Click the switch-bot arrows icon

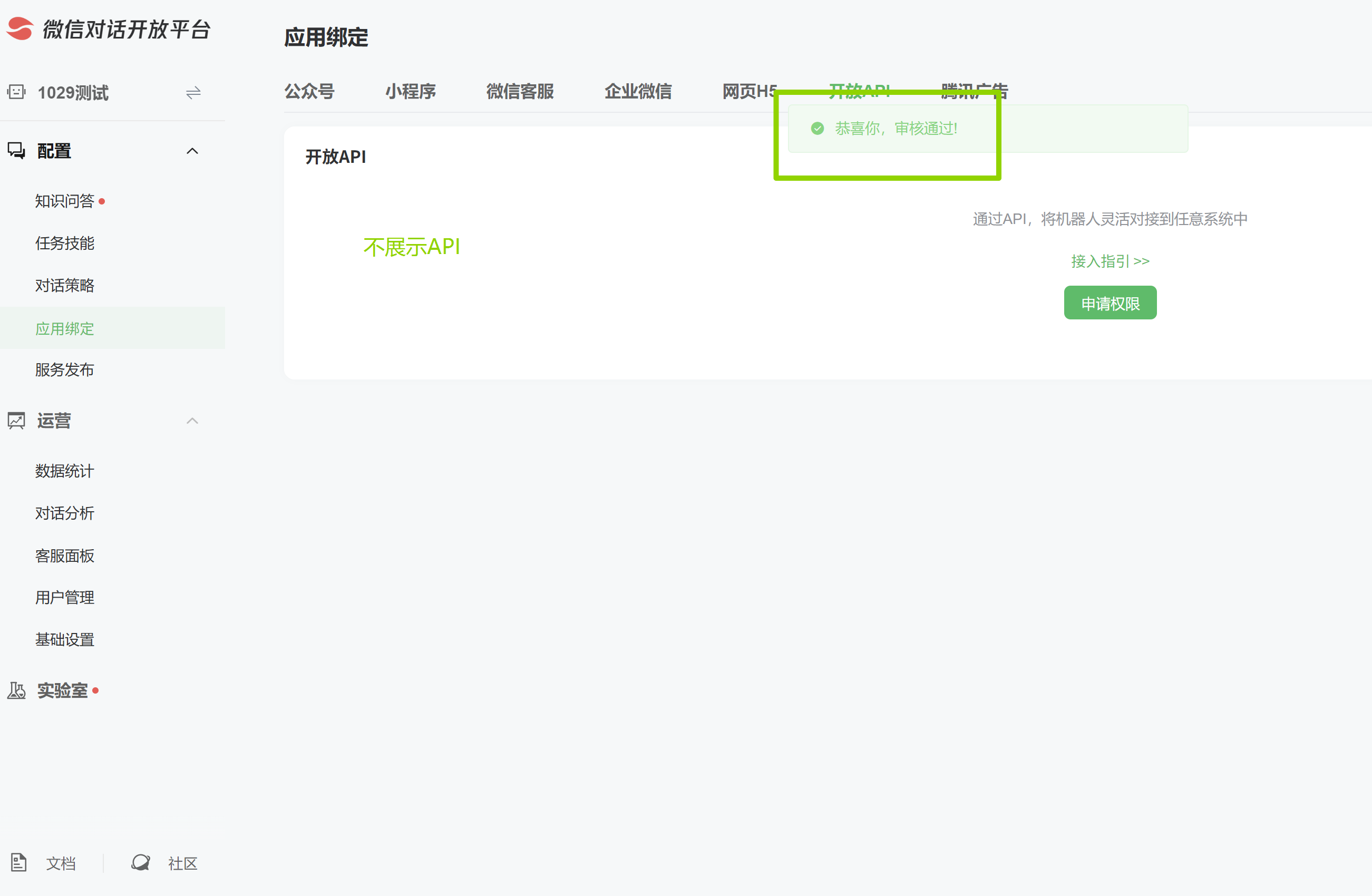[193, 93]
